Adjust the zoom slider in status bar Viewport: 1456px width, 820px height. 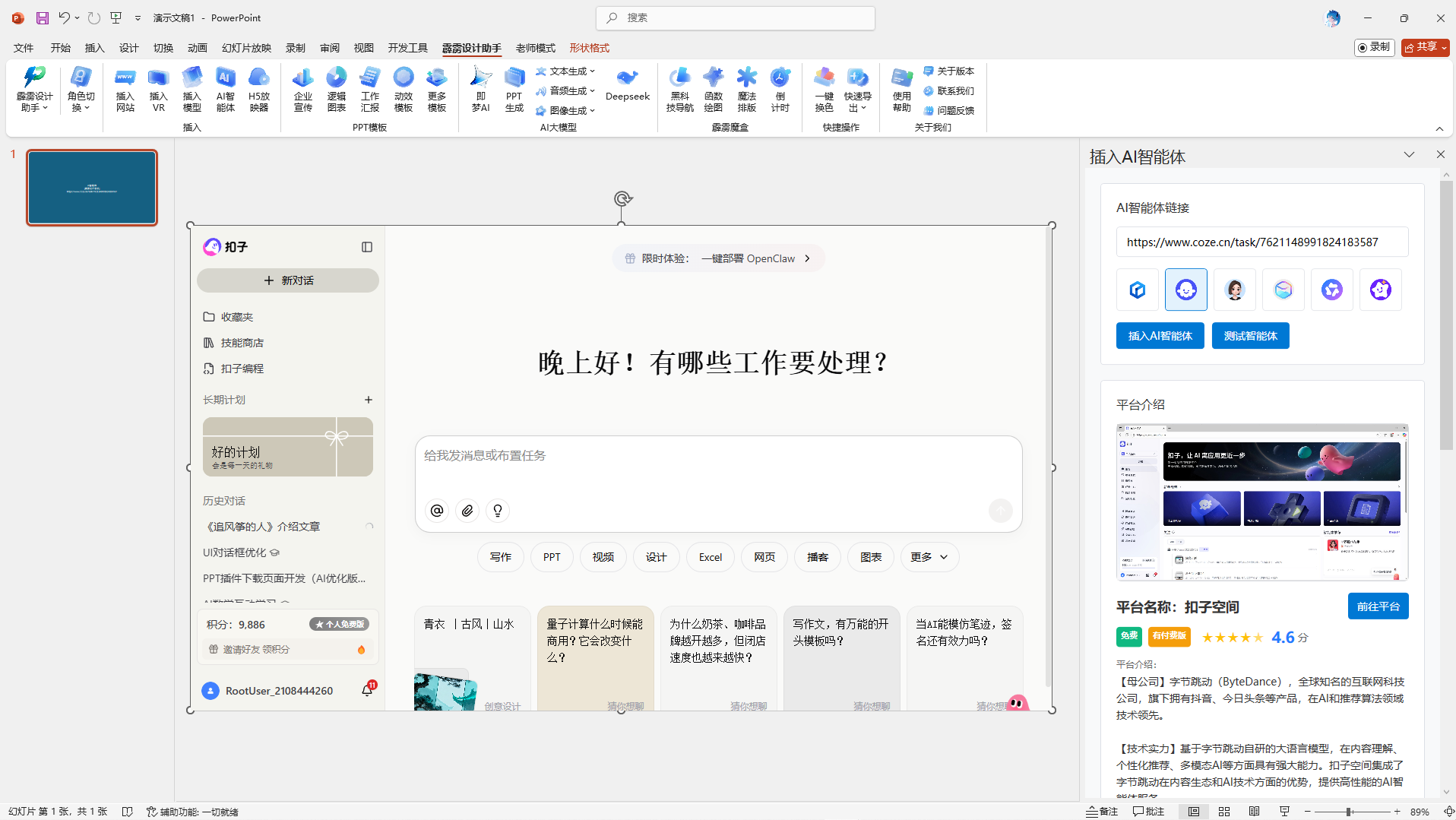coord(1349,812)
